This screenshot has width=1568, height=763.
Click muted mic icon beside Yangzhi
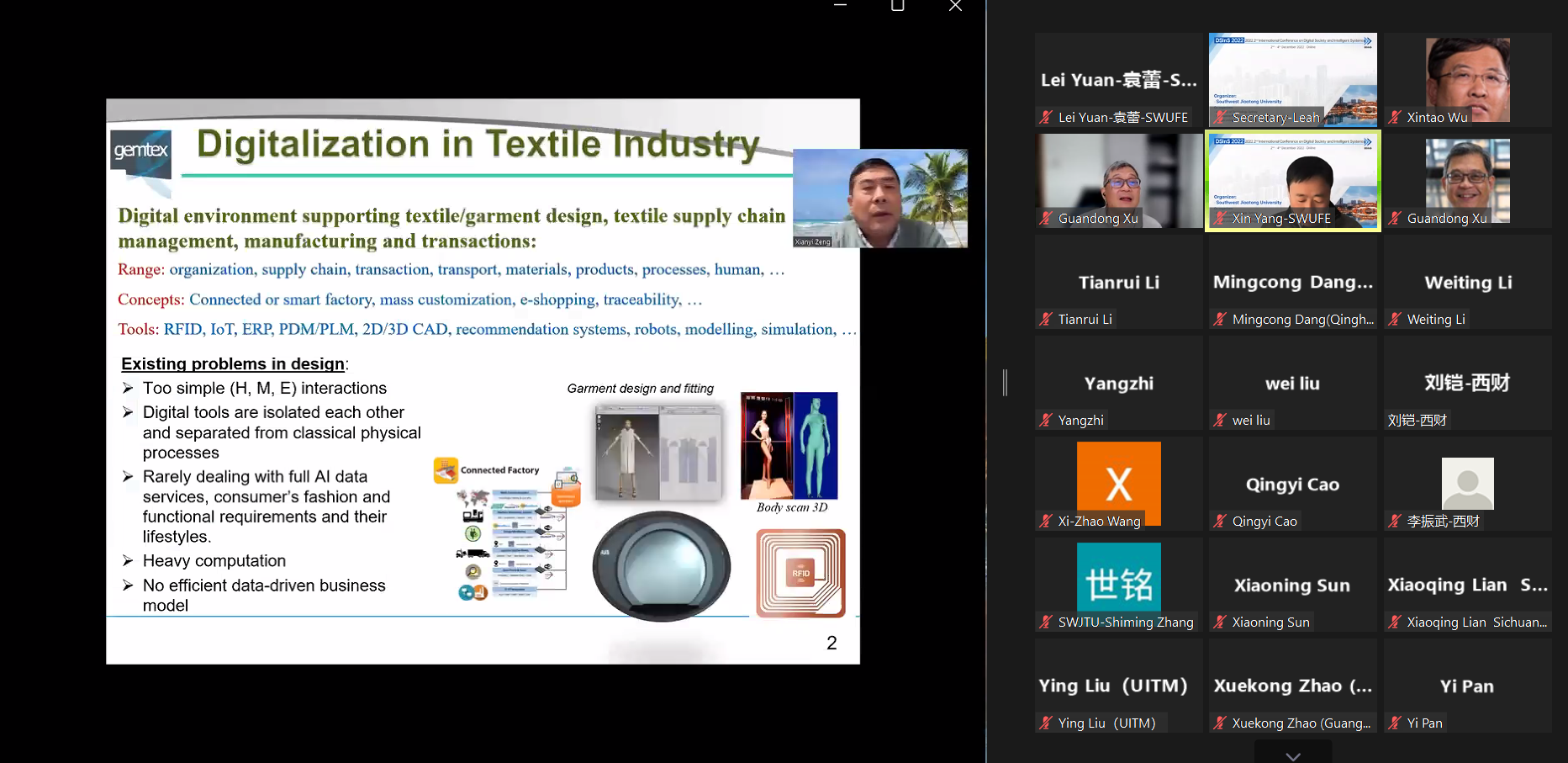point(1046,421)
